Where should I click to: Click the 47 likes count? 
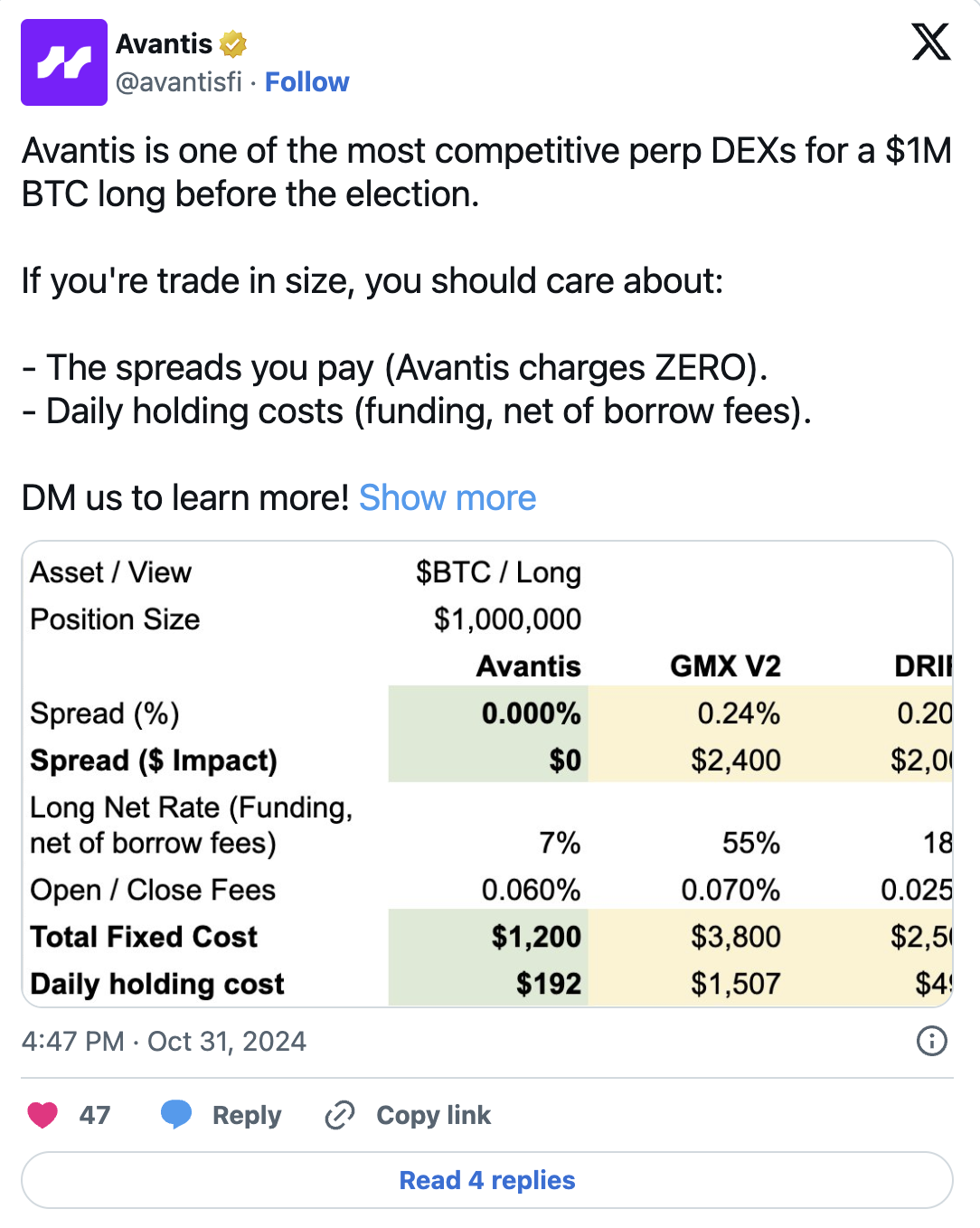[x=95, y=1115]
